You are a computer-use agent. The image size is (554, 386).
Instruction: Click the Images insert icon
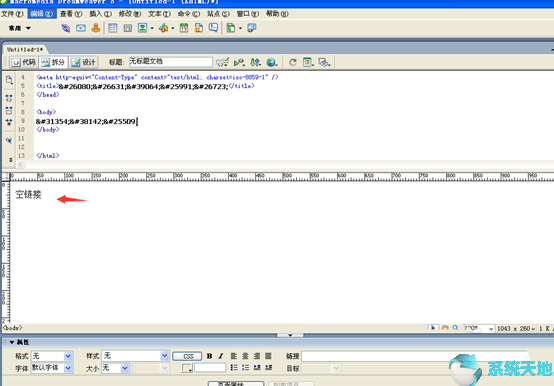tap(143, 28)
